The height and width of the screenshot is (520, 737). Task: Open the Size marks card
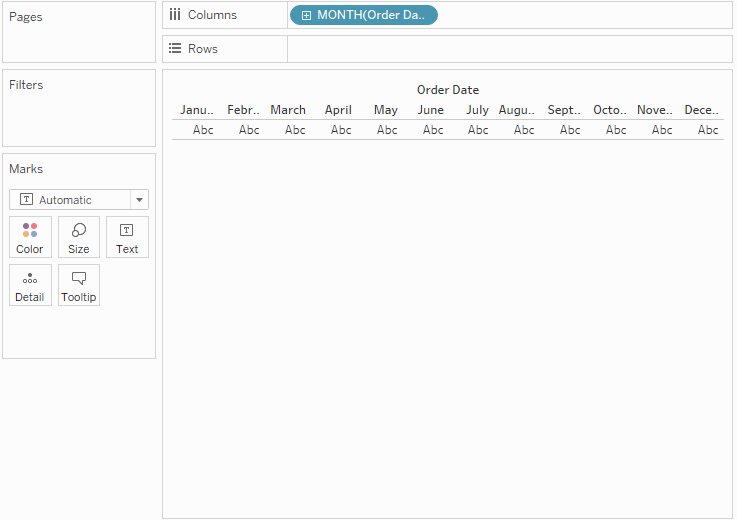pyautogui.click(x=78, y=237)
